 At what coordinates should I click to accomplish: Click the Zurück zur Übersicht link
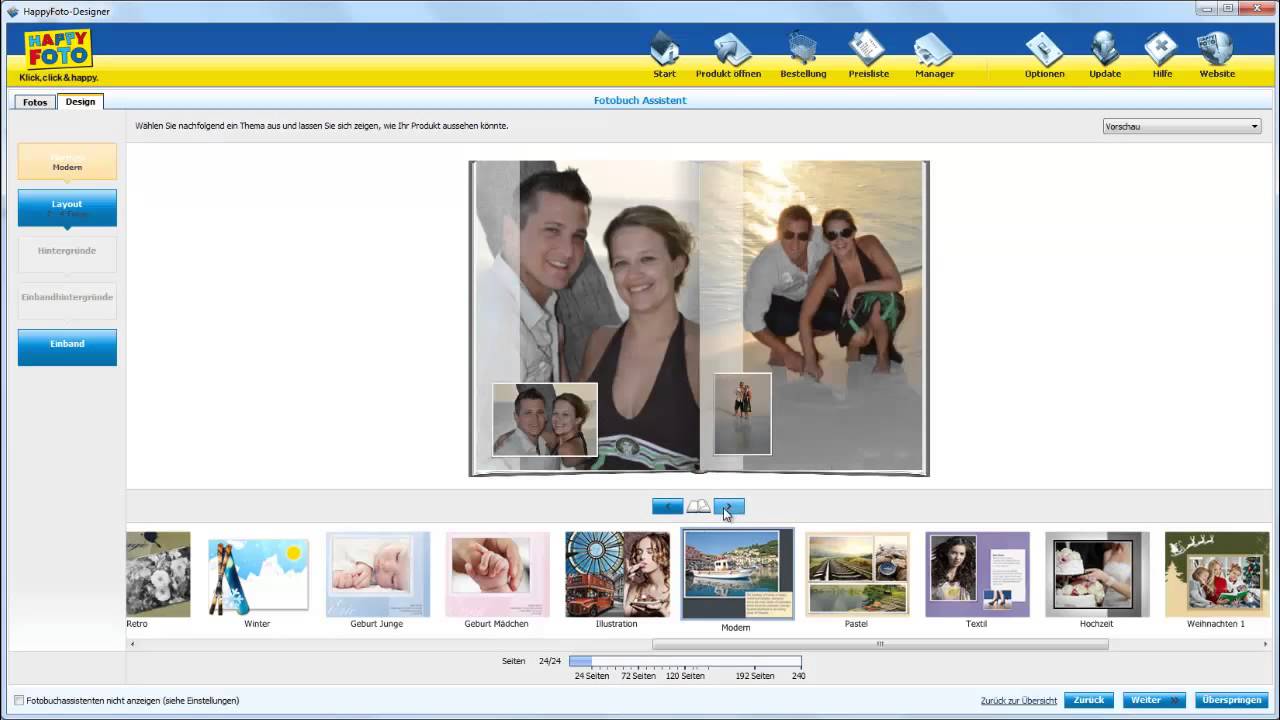[1018, 701]
